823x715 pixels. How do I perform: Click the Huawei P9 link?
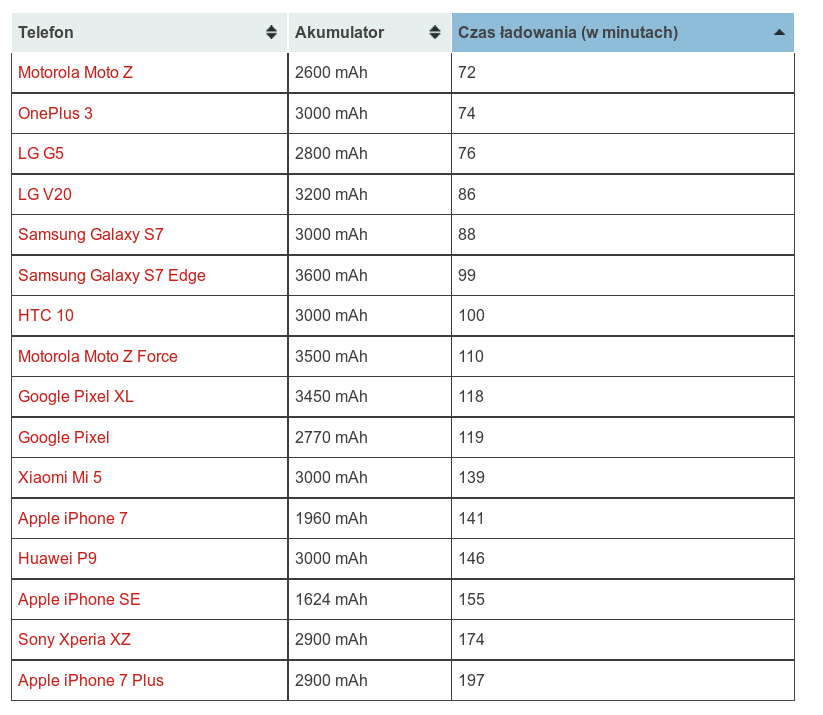point(57,559)
